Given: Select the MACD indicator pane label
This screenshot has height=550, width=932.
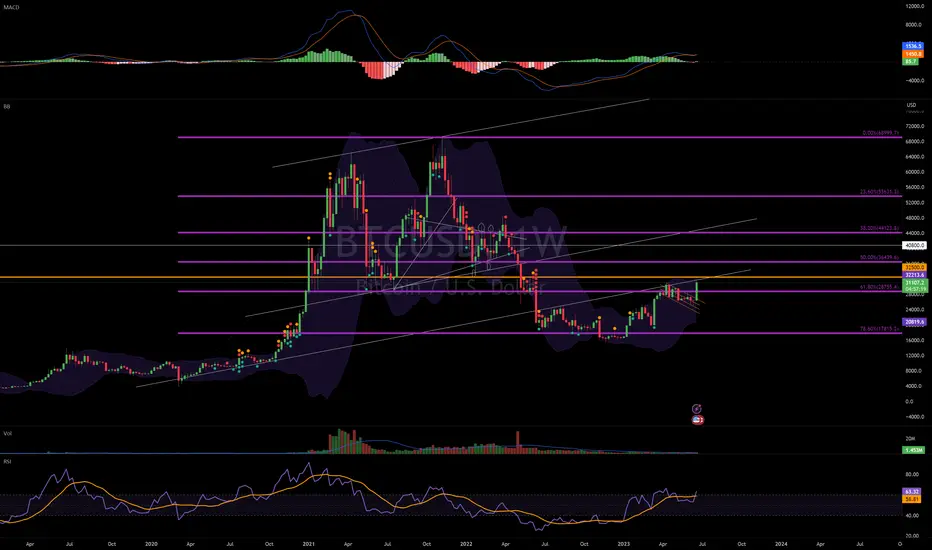Looking at the screenshot, I should click(10, 7).
